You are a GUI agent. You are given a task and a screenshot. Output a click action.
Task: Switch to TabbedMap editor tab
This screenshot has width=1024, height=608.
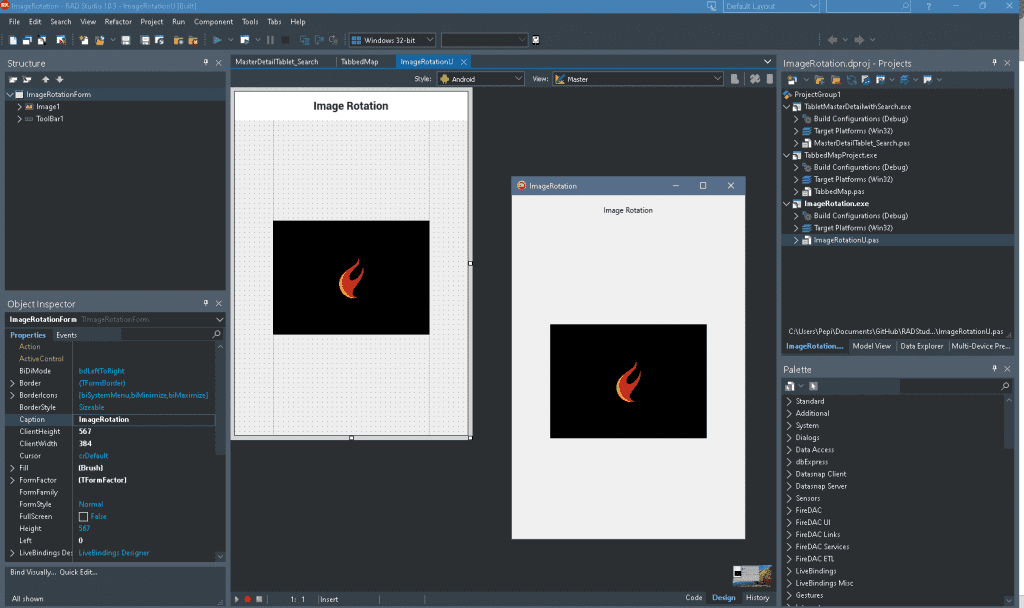[359, 61]
